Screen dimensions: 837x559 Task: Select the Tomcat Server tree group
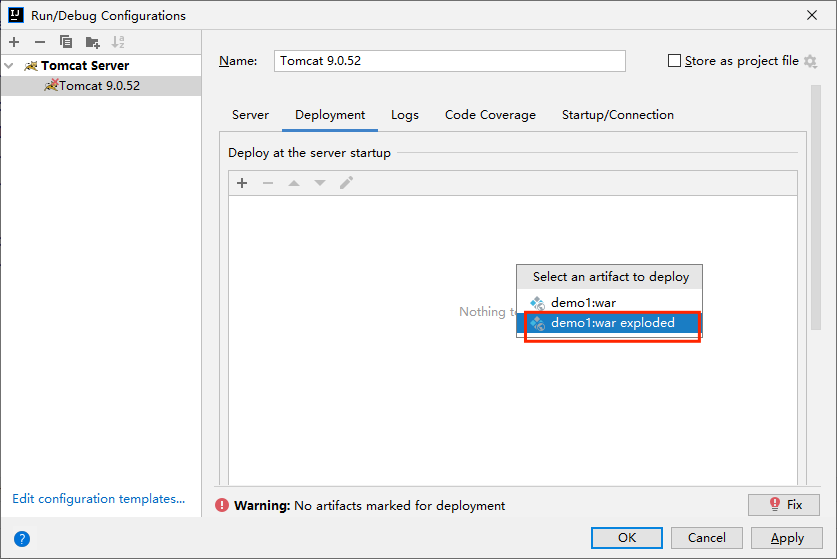click(101, 66)
